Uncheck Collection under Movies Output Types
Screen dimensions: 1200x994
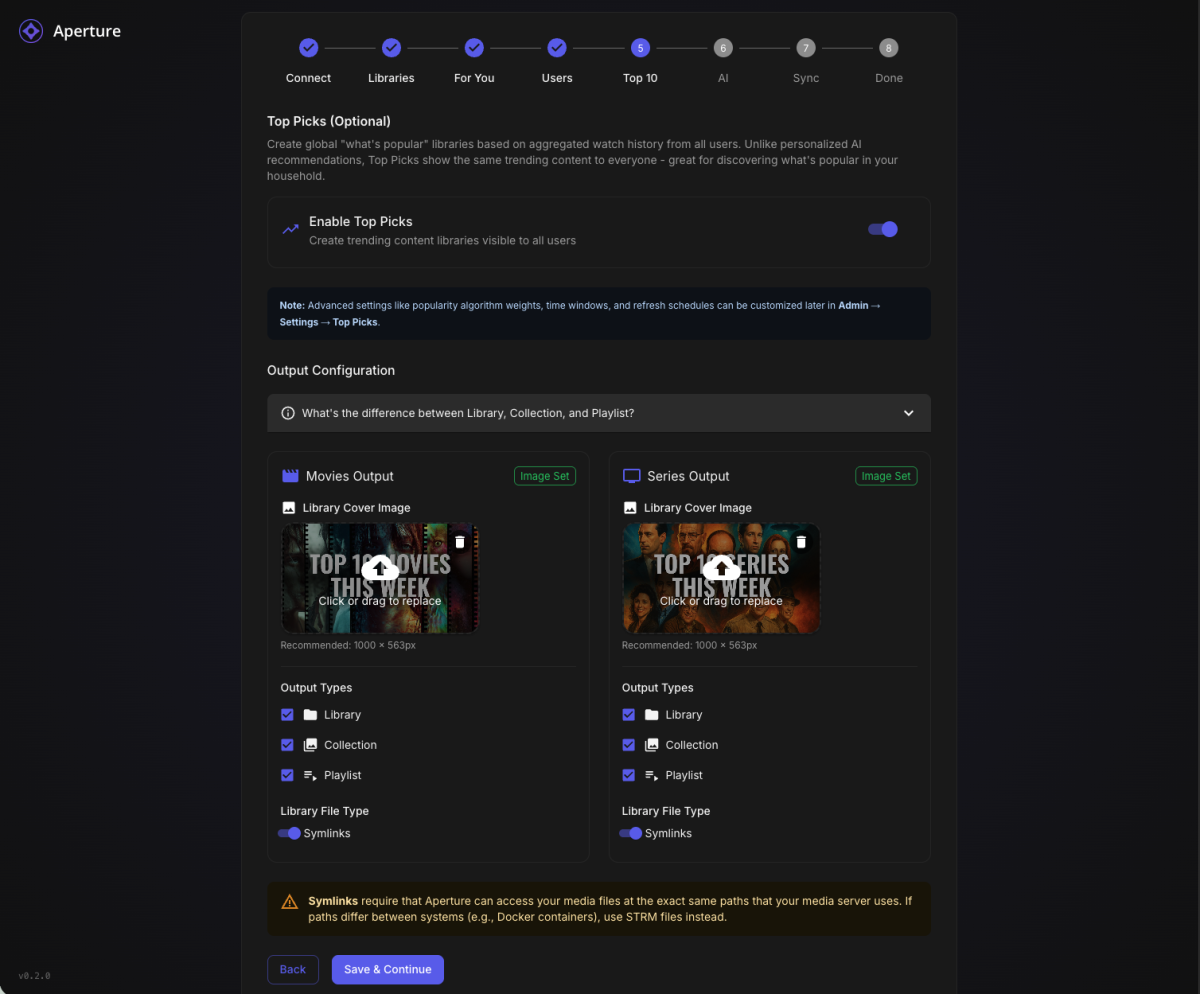pyautogui.click(x=287, y=744)
